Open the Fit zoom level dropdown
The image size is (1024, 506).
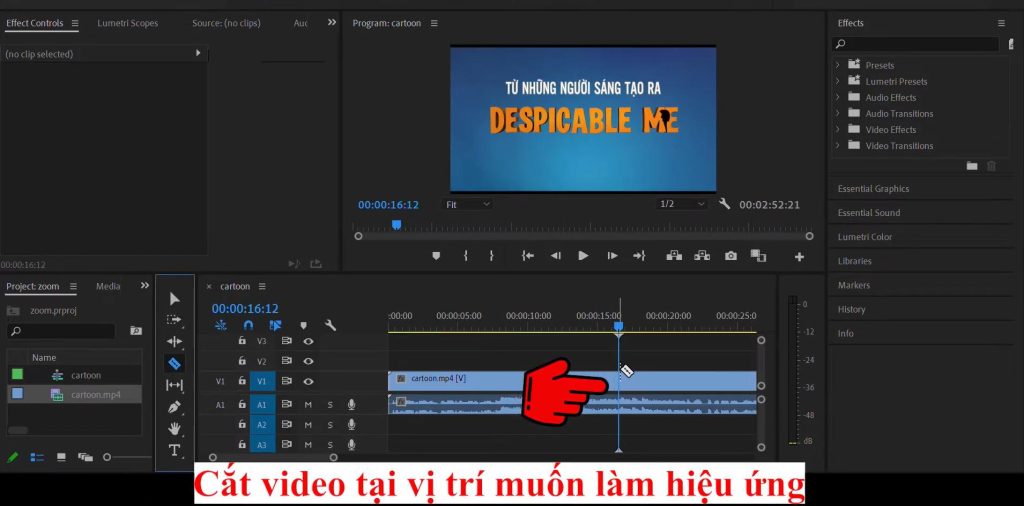468,204
